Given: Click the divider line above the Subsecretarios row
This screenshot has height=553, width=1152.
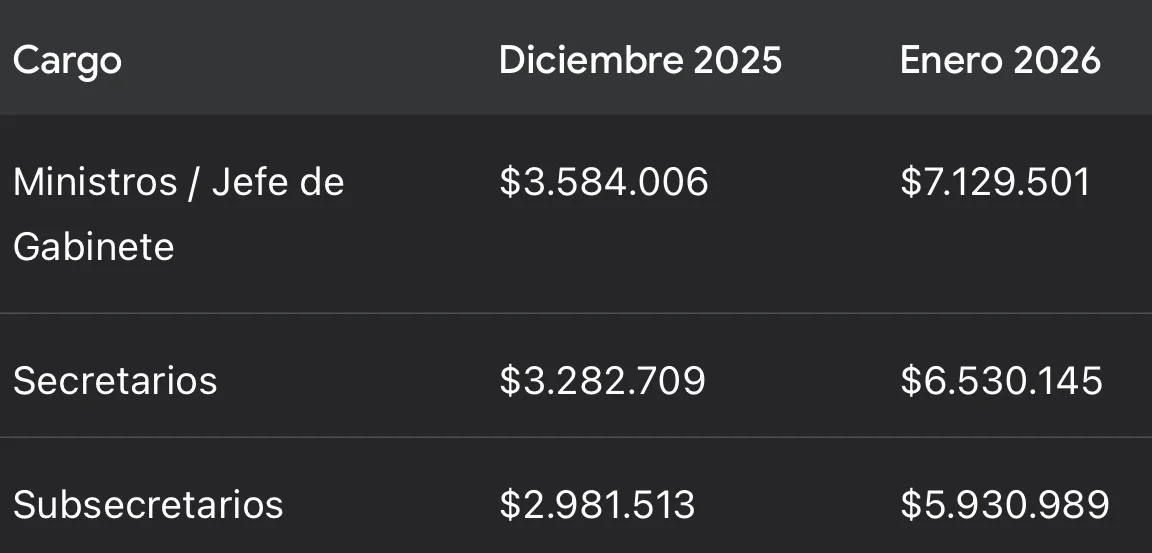Looking at the screenshot, I should [576, 437].
